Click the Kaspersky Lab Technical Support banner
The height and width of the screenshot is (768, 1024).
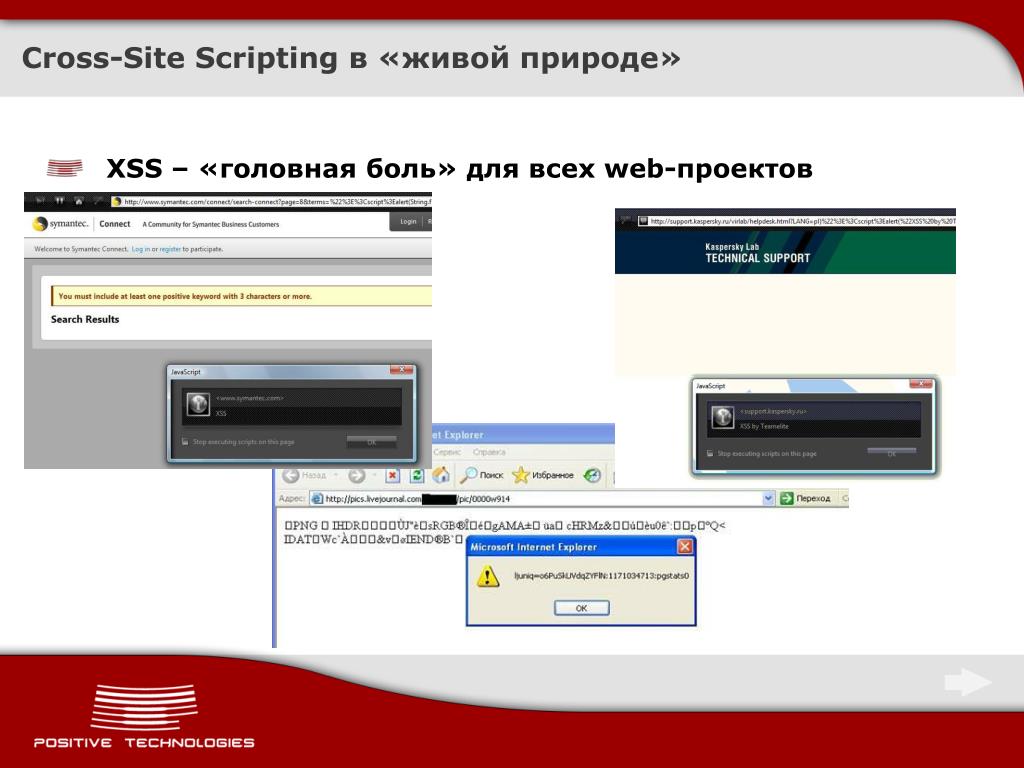785,252
